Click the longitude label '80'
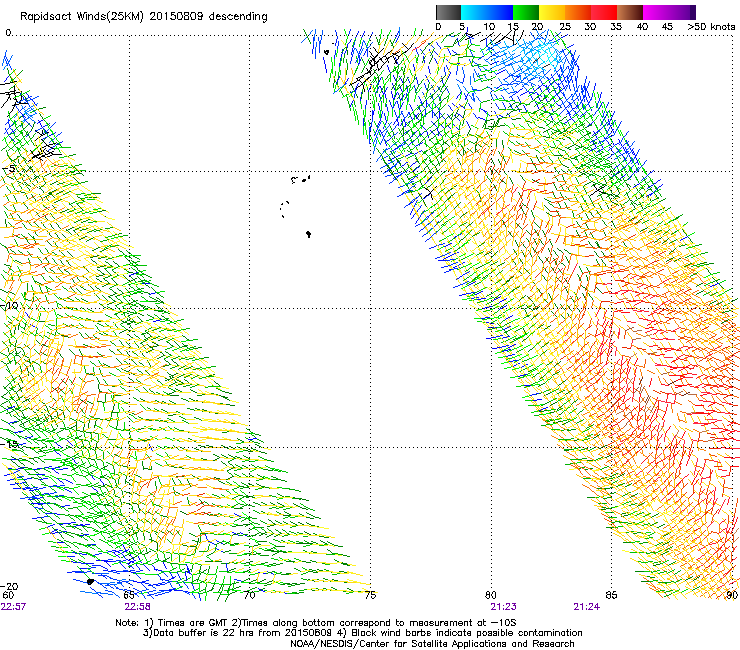The width and height of the screenshot is (740, 650). click(x=491, y=595)
